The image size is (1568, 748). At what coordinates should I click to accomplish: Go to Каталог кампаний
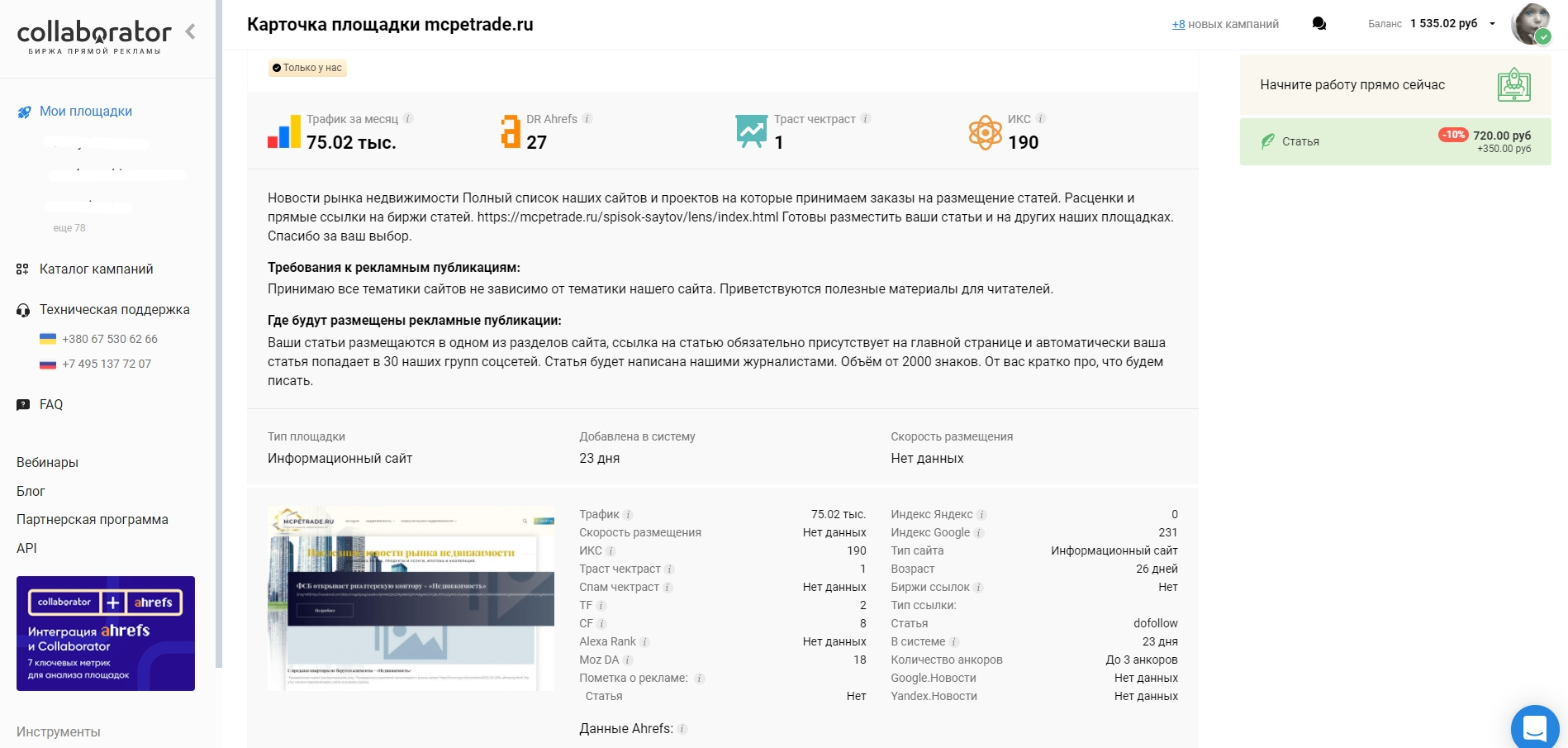click(97, 269)
